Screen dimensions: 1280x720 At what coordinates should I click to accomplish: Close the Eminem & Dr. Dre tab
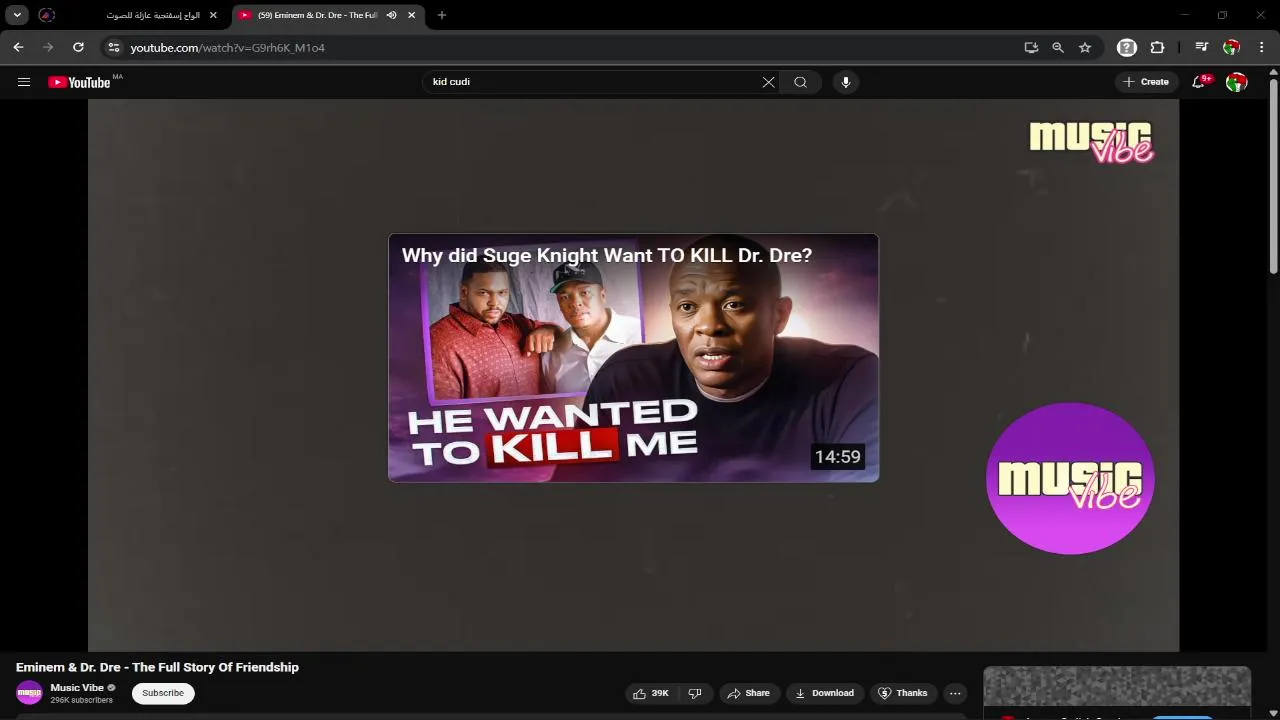pyautogui.click(x=411, y=15)
